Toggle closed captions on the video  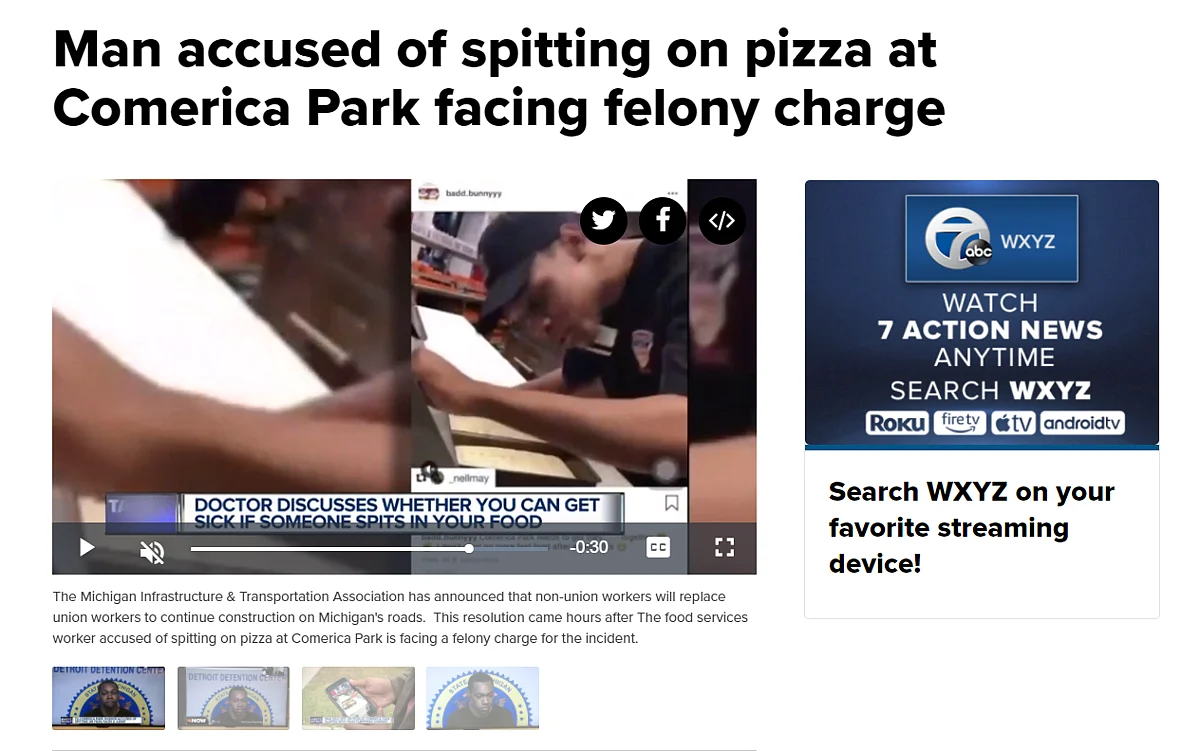tap(657, 547)
